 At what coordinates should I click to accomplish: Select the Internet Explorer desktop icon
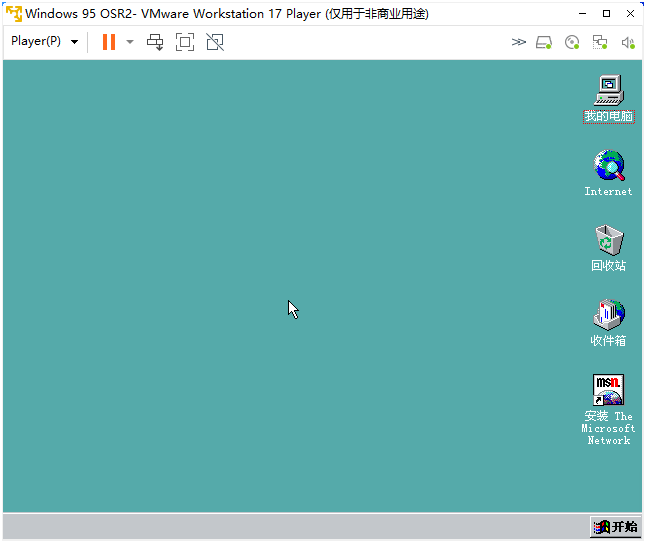608,165
